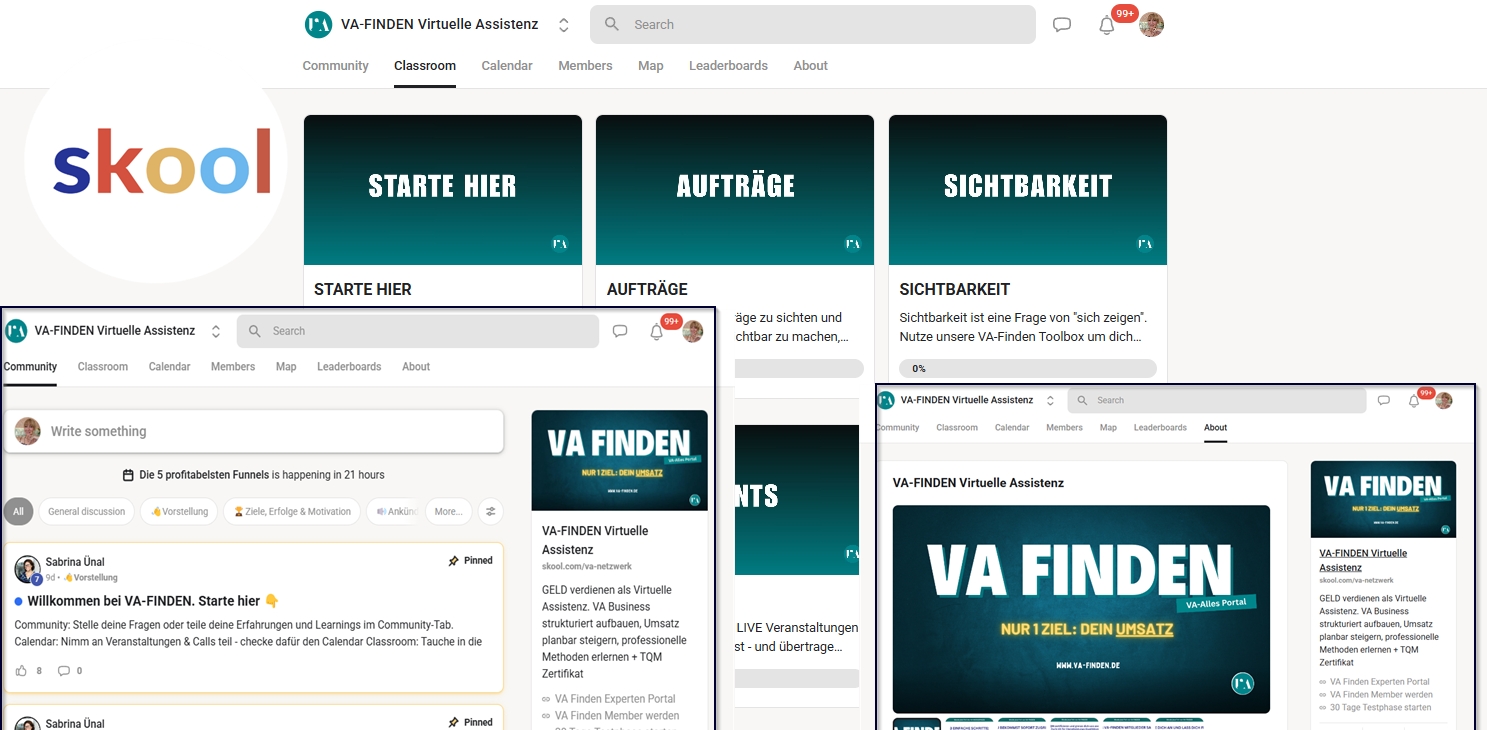1487x730 pixels.
Task: Expand the group switcher arrows in the Community window
Action: point(216,331)
